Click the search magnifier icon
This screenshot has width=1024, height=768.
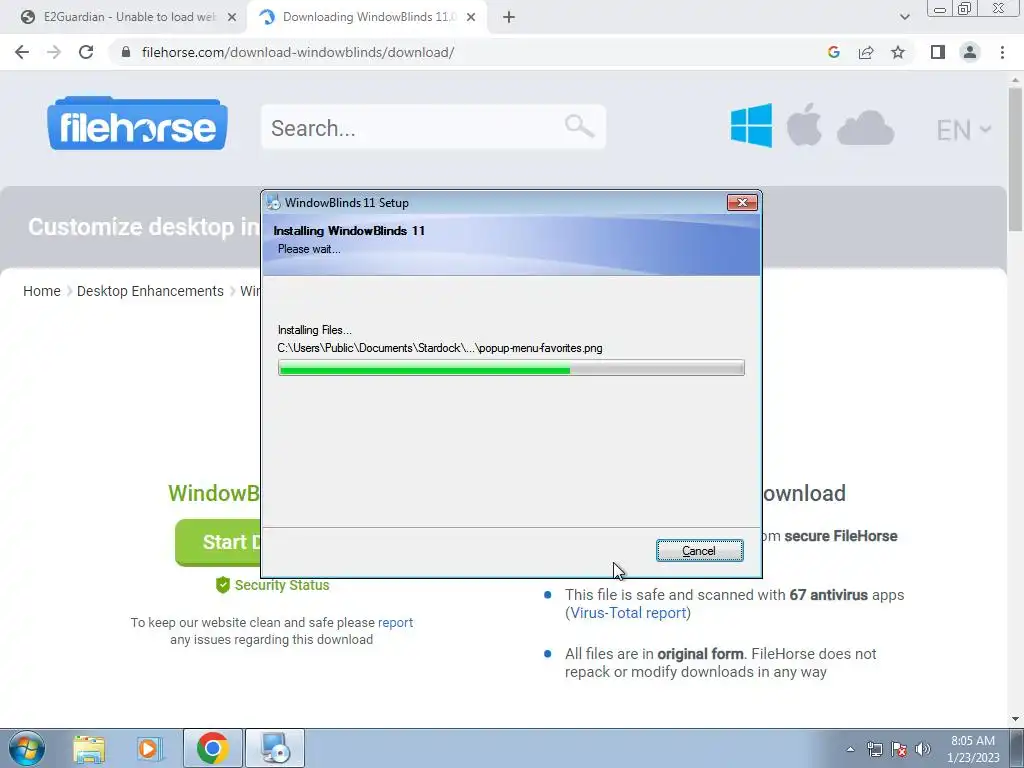click(x=579, y=125)
